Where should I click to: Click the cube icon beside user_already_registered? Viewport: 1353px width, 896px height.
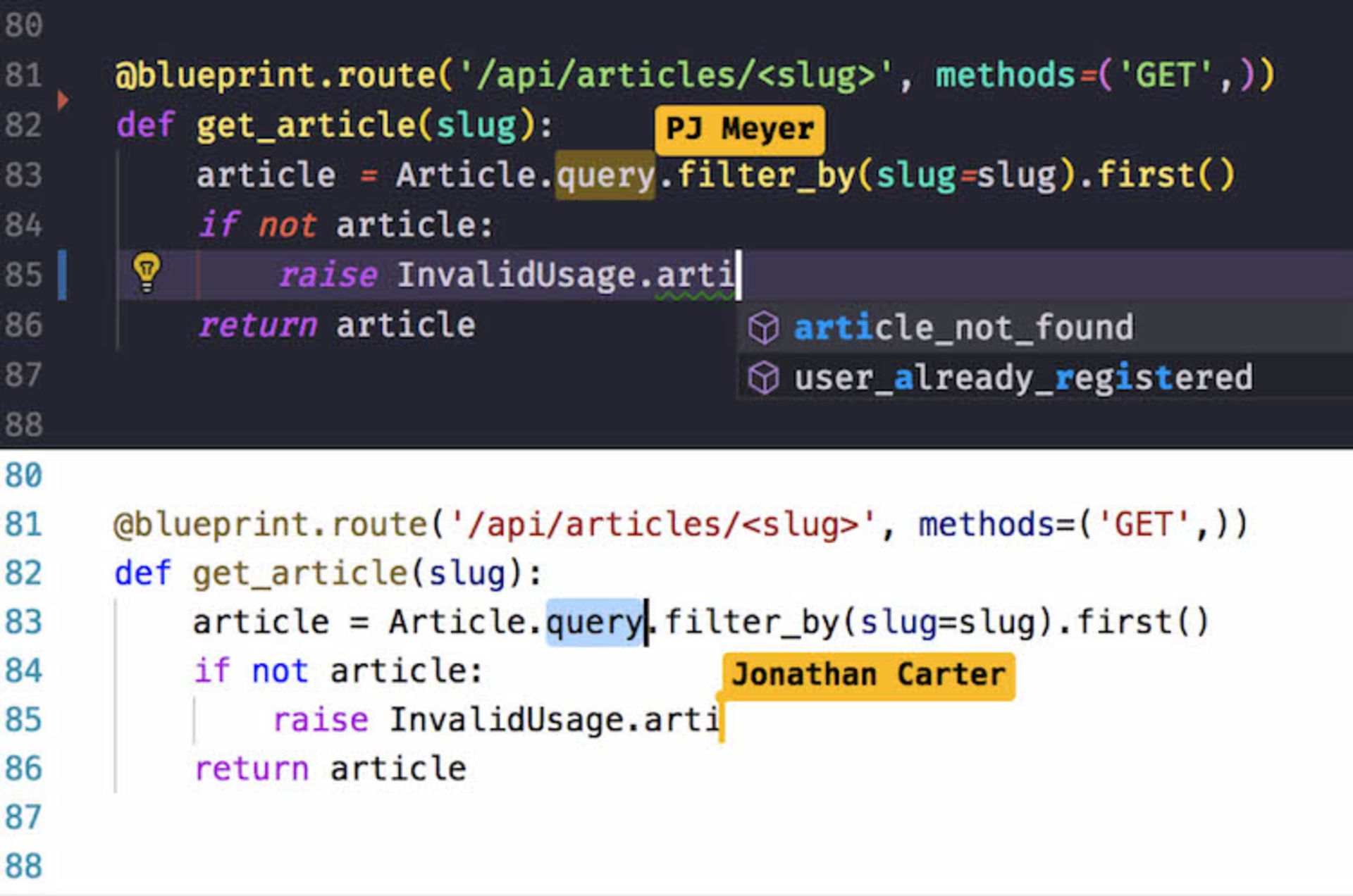(763, 378)
